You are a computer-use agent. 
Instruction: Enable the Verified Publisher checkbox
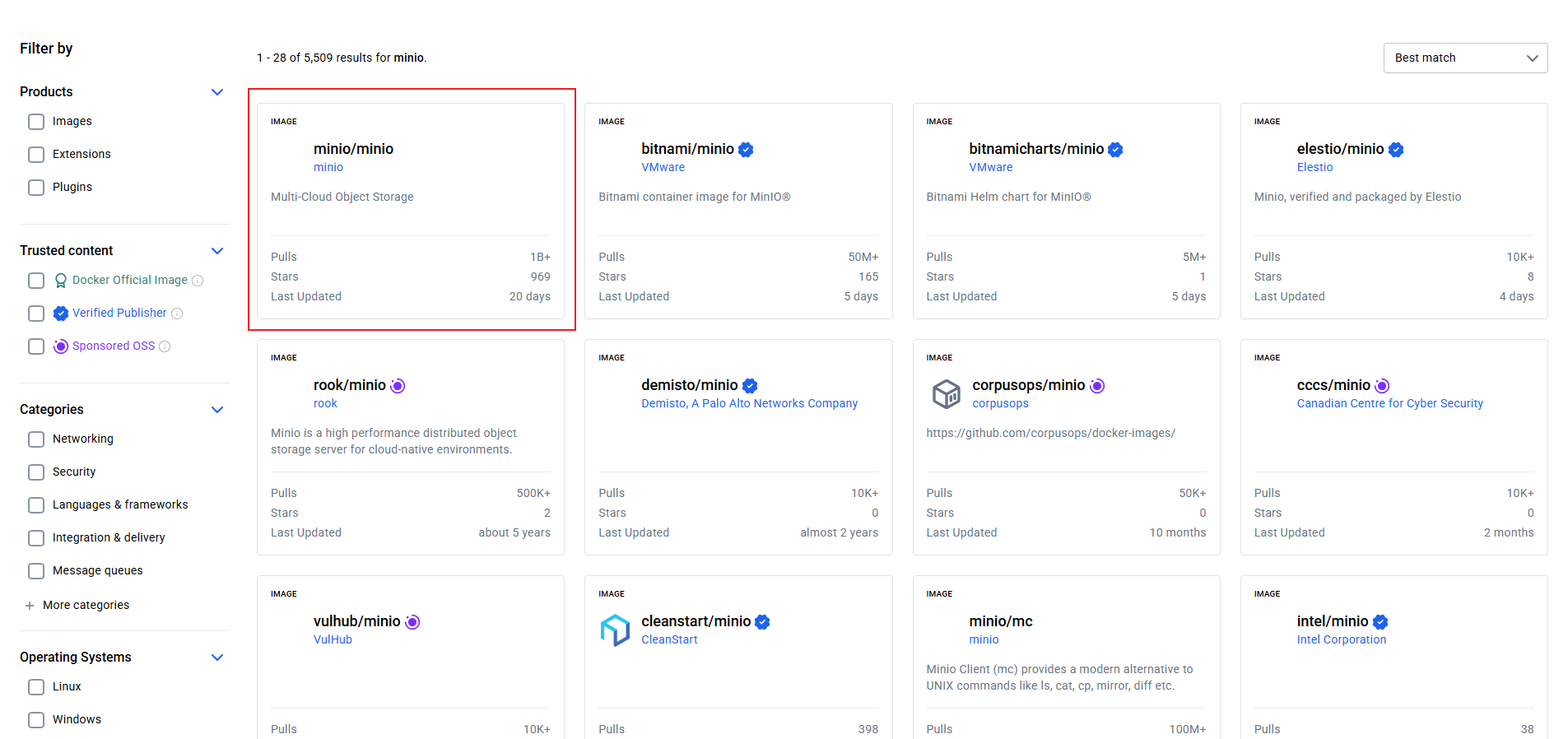pos(36,314)
